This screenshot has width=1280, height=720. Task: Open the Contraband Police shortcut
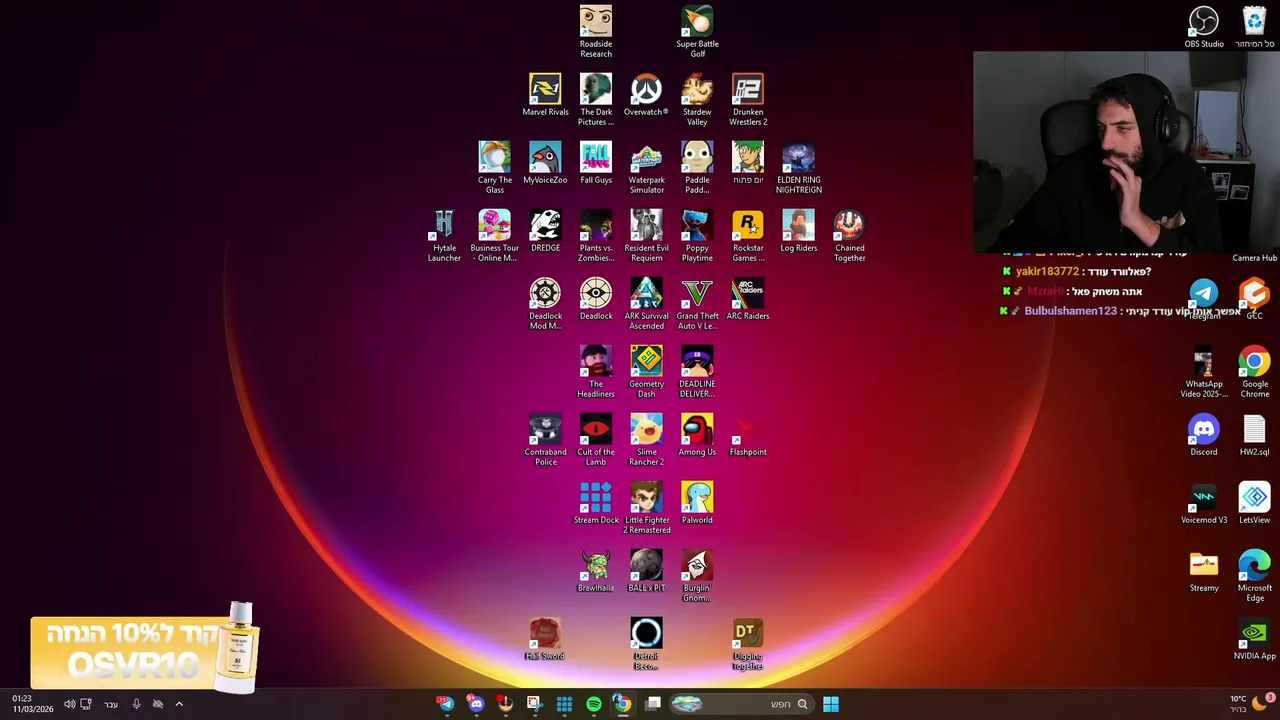[x=545, y=439]
